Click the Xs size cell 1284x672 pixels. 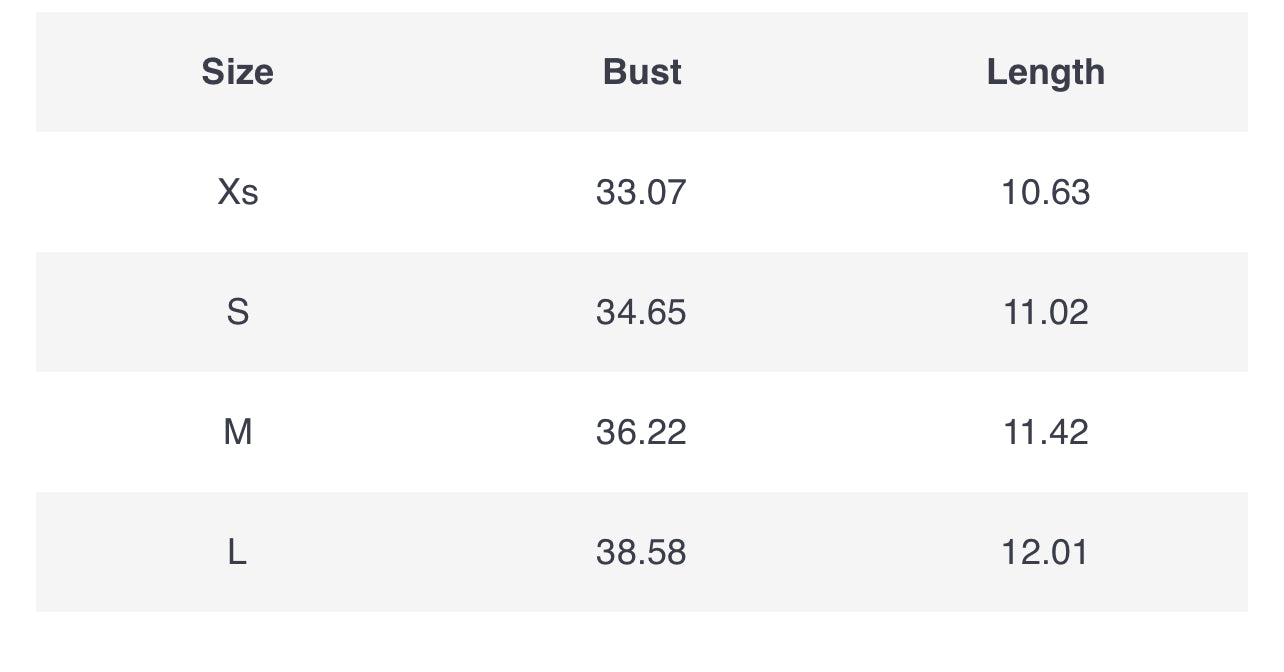(238, 192)
